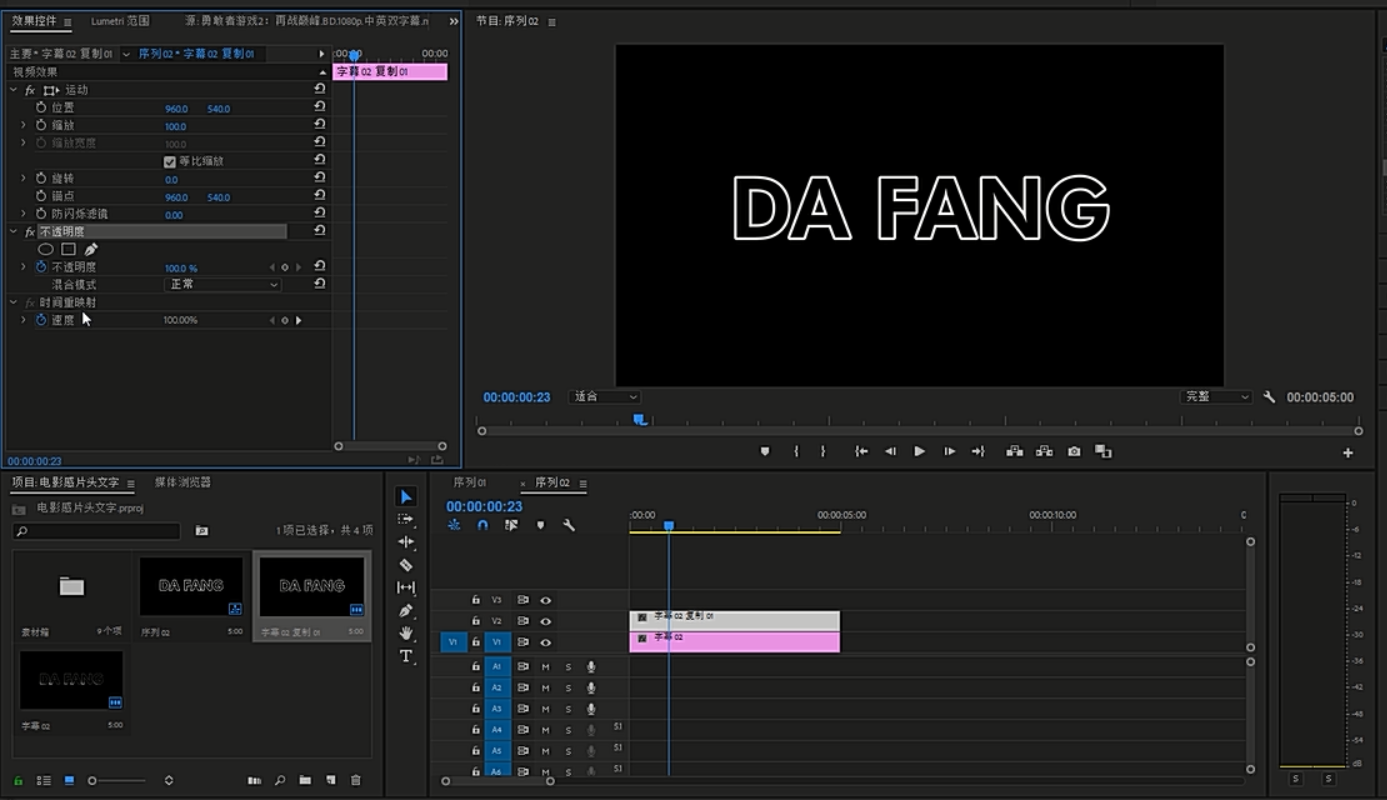Screen dimensions: 1387x800
Task: Create new bin in project panel
Action: tap(304, 780)
